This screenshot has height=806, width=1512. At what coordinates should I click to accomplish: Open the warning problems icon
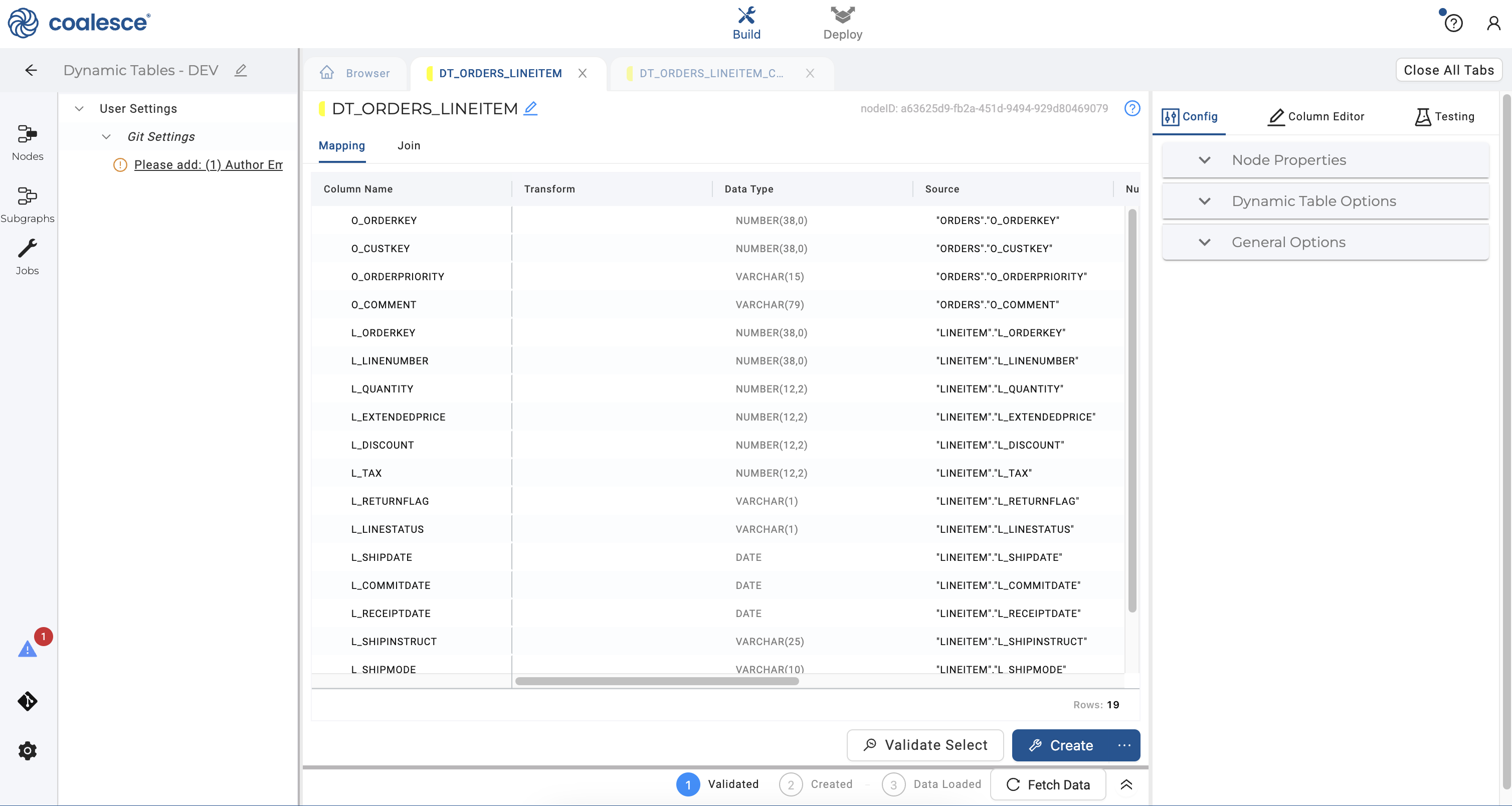coord(27,649)
